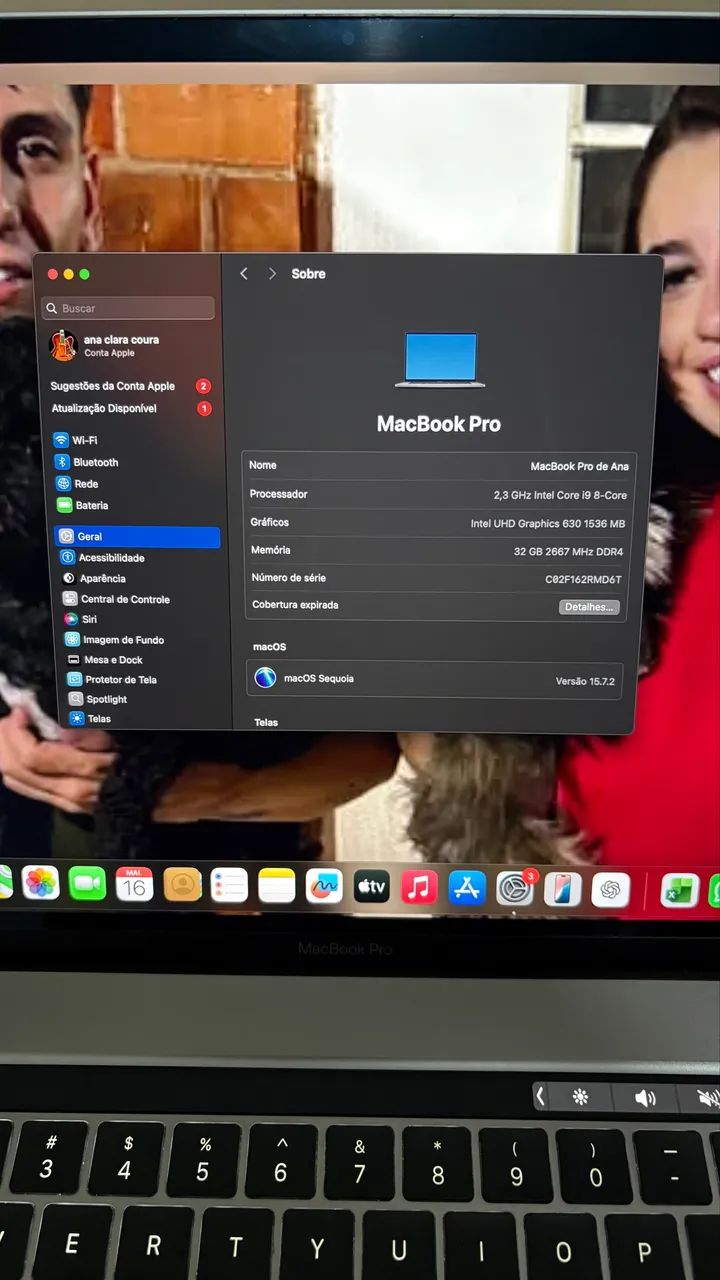Open Sugestões da Conta Apple

click(131, 386)
